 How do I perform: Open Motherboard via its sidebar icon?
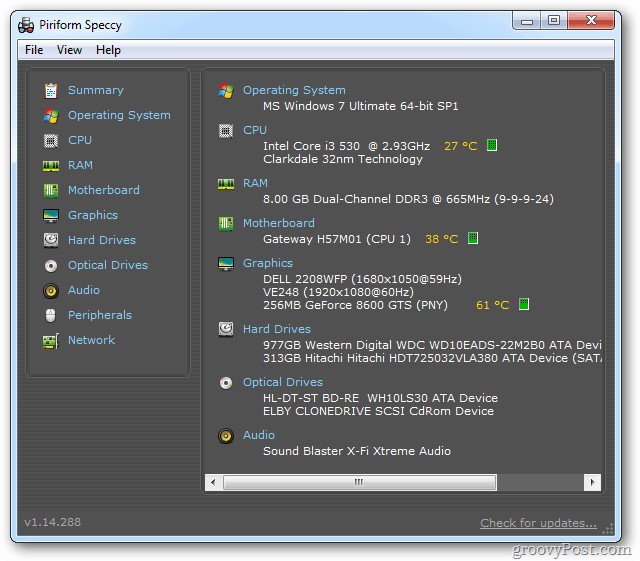click(50, 190)
